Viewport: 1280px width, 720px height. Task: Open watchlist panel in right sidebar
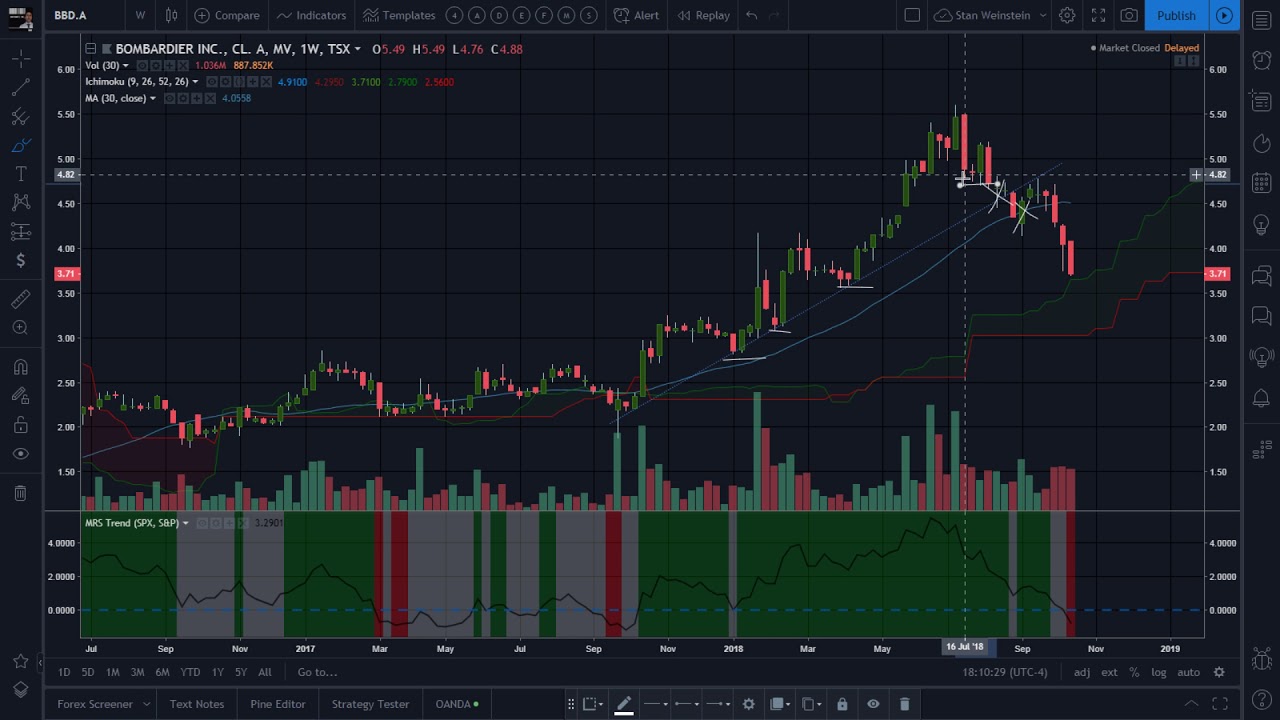(1261, 19)
